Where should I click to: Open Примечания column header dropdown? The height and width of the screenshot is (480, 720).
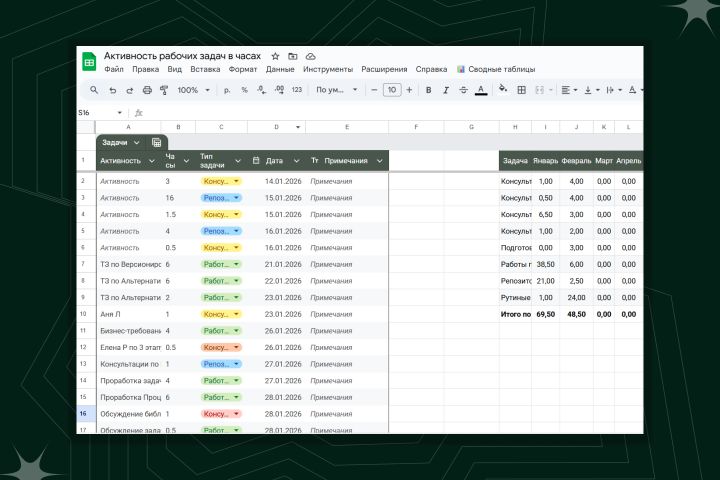[x=380, y=161]
